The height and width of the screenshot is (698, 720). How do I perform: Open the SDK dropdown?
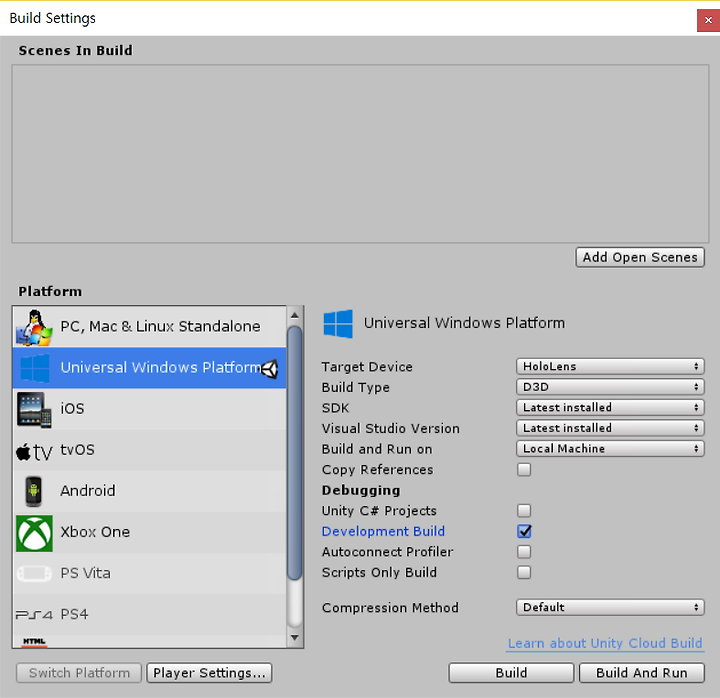610,407
